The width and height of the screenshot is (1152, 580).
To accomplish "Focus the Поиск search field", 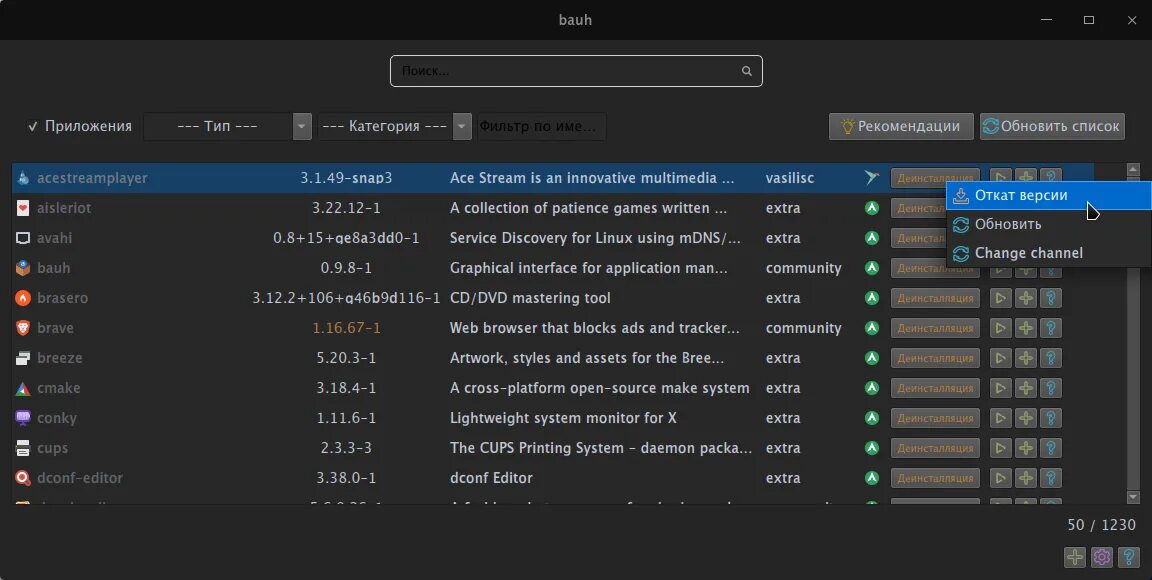I will click(x=576, y=71).
